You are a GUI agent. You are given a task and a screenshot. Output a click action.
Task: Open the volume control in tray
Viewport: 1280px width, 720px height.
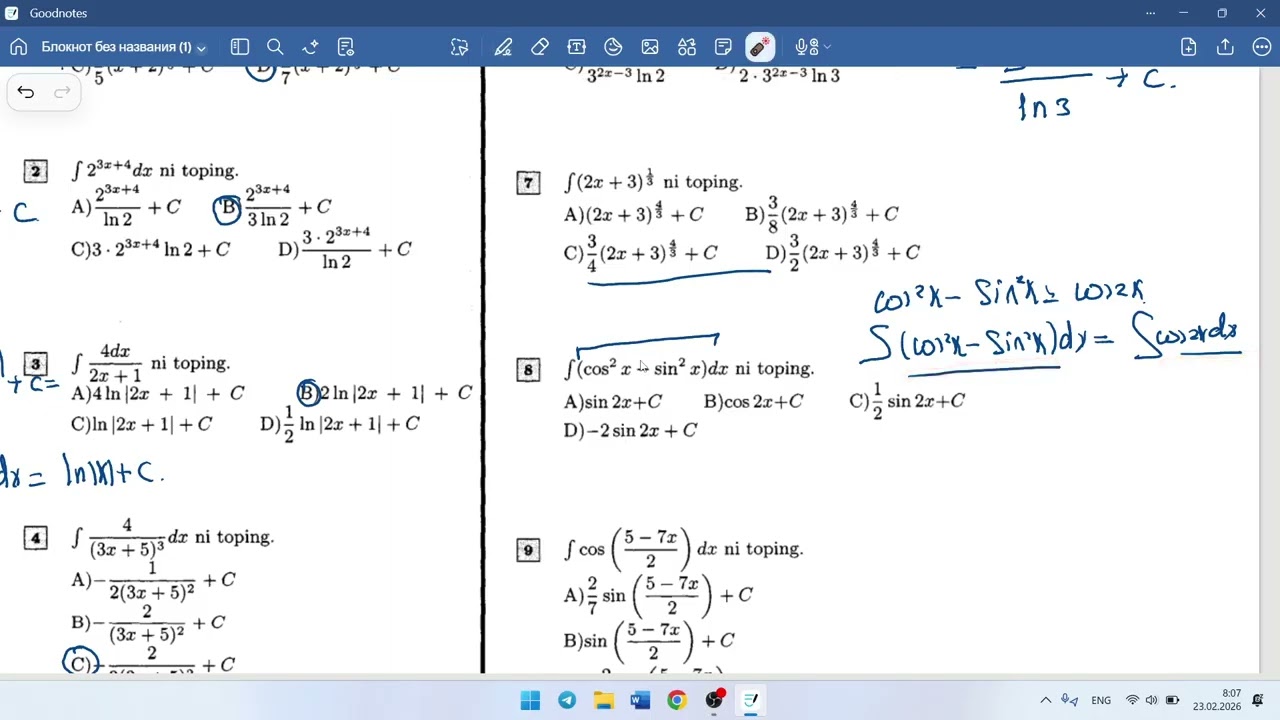tap(1152, 700)
